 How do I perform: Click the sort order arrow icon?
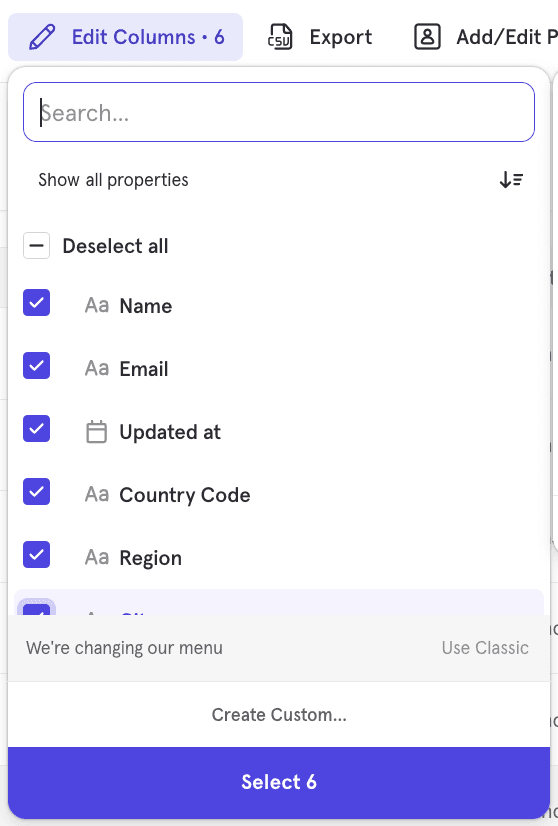pos(511,180)
